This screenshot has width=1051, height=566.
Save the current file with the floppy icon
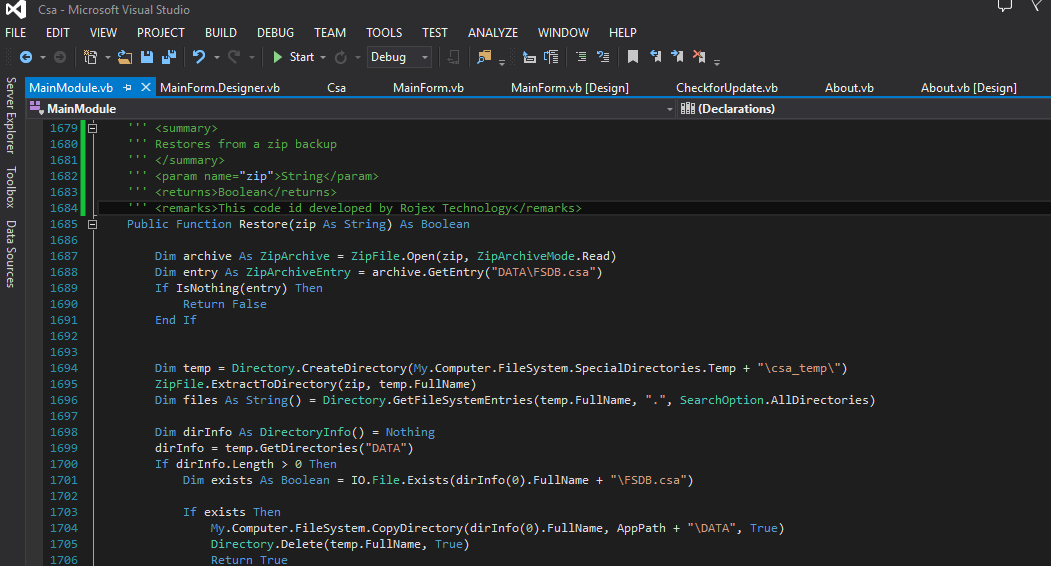[x=147, y=58]
